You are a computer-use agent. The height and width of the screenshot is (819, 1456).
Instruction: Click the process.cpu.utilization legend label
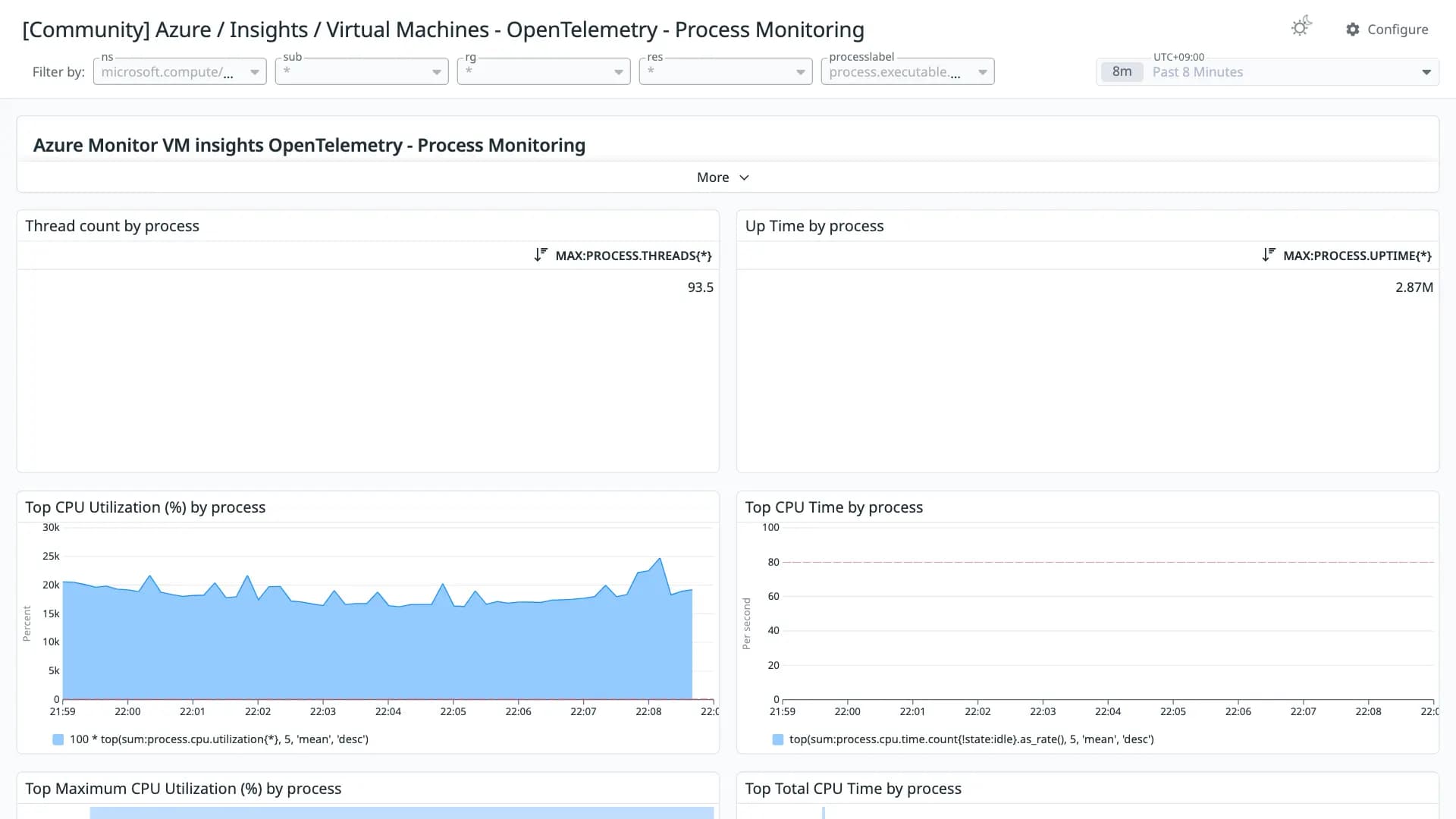219,739
